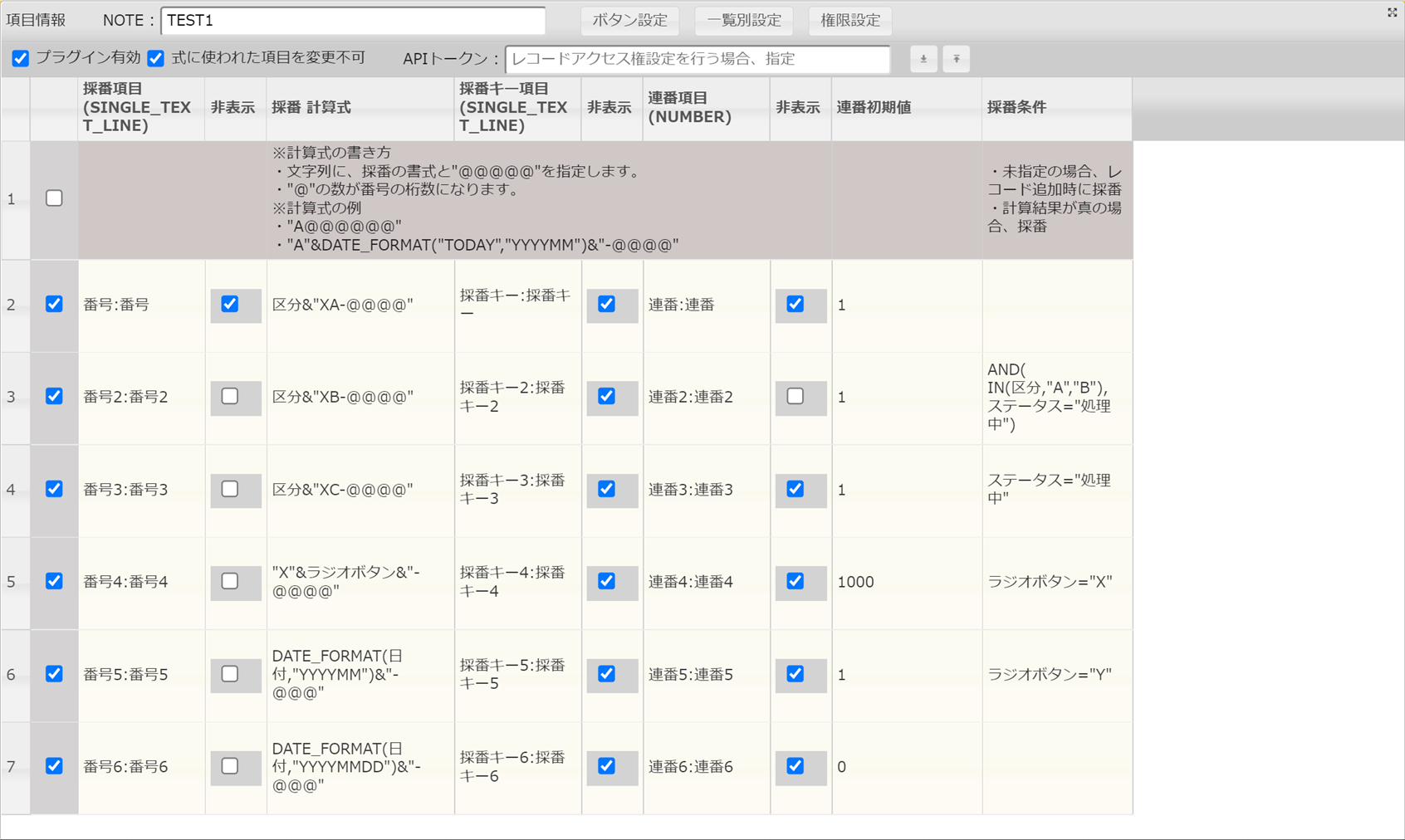Toggle 非表示 checkbox after 連番5:連番5
The width and height of the screenshot is (1405, 840).
tap(796, 674)
